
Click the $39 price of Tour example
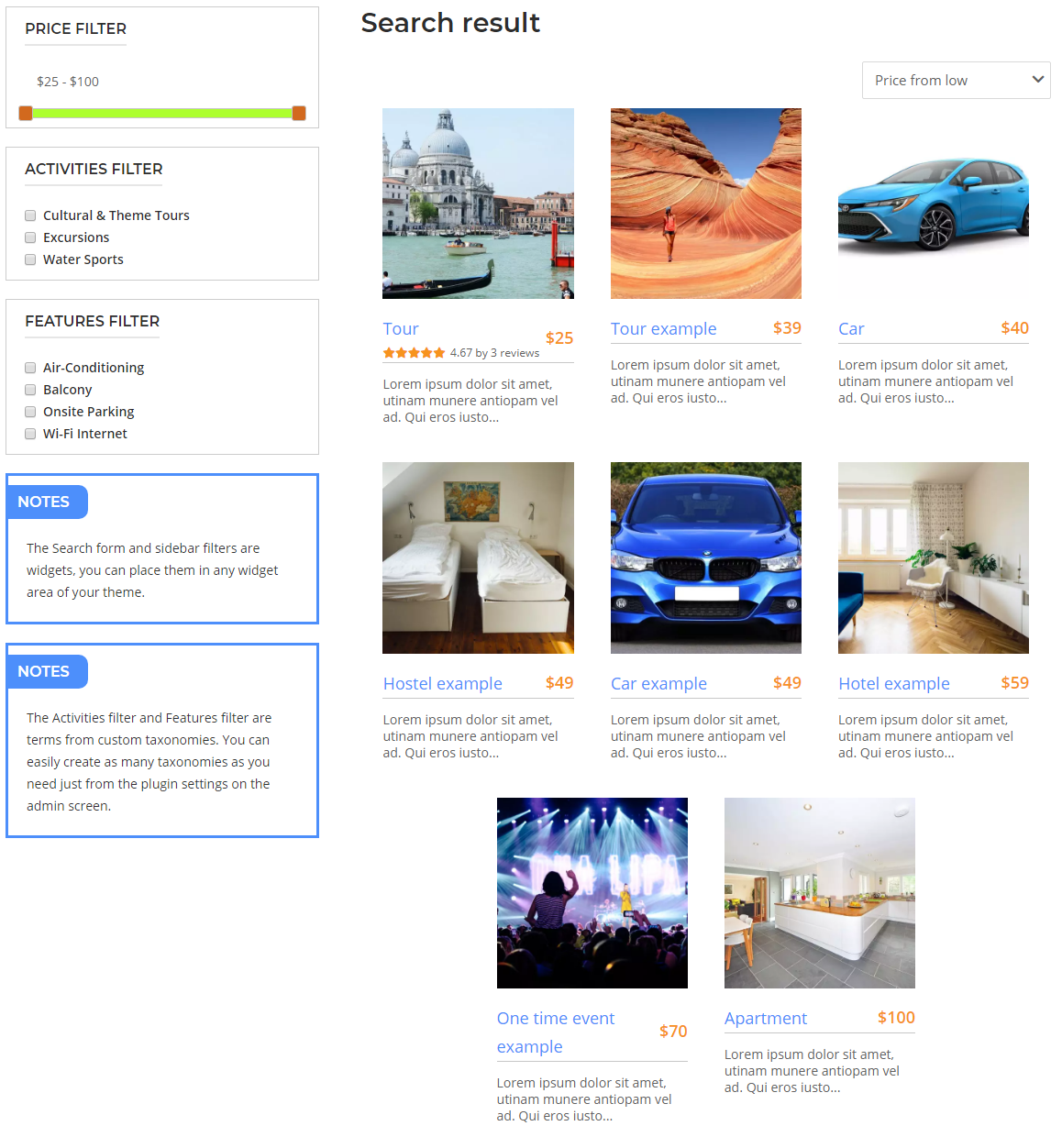click(x=787, y=328)
